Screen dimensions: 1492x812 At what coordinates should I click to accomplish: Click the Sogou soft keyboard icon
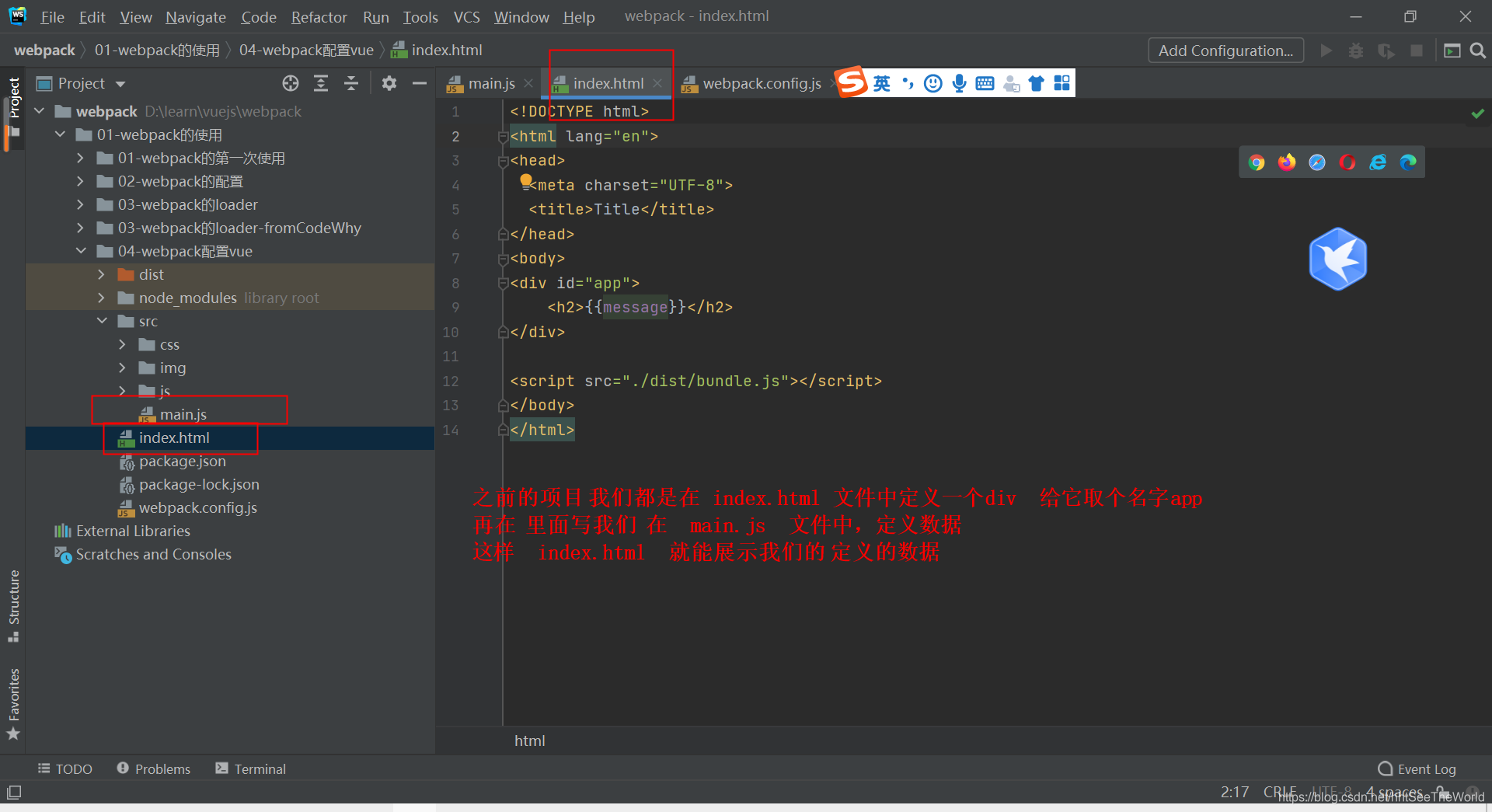coord(985,83)
